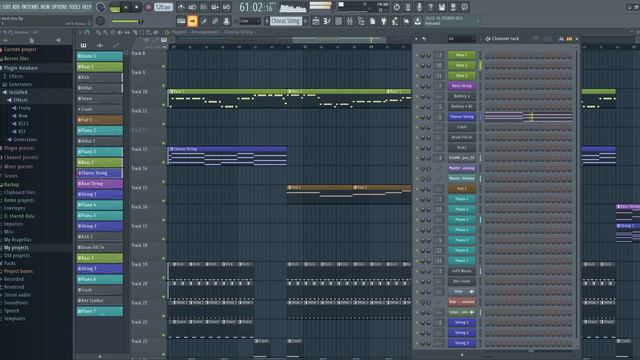Click the countdown before recording icon

[x=204, y=7]
